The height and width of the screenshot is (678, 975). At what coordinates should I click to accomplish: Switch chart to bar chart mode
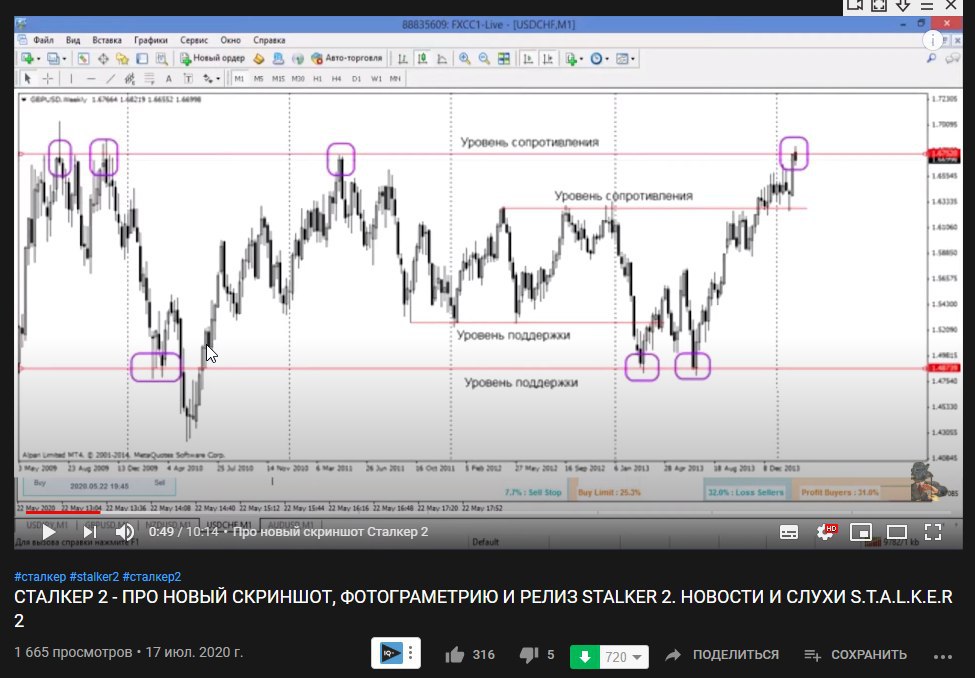pyautogui.click(x=402, y=58)
